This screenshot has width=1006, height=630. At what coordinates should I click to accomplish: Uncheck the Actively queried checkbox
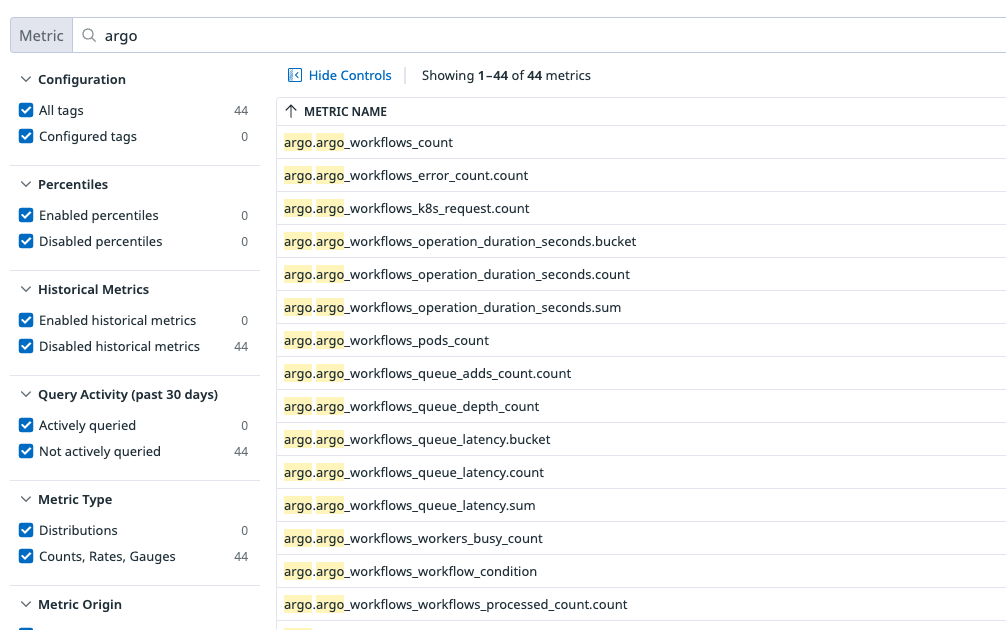tap(26, 425)
